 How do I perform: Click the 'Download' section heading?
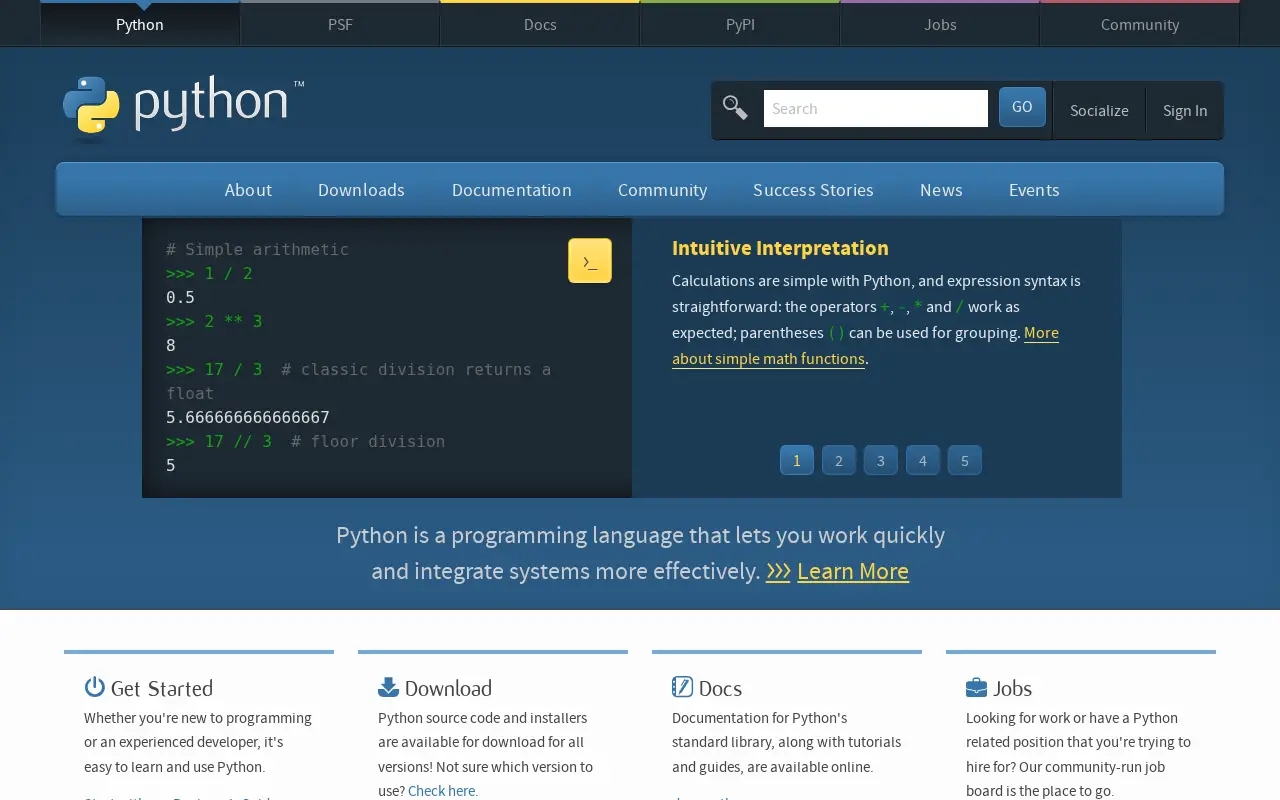coord(448,688)
